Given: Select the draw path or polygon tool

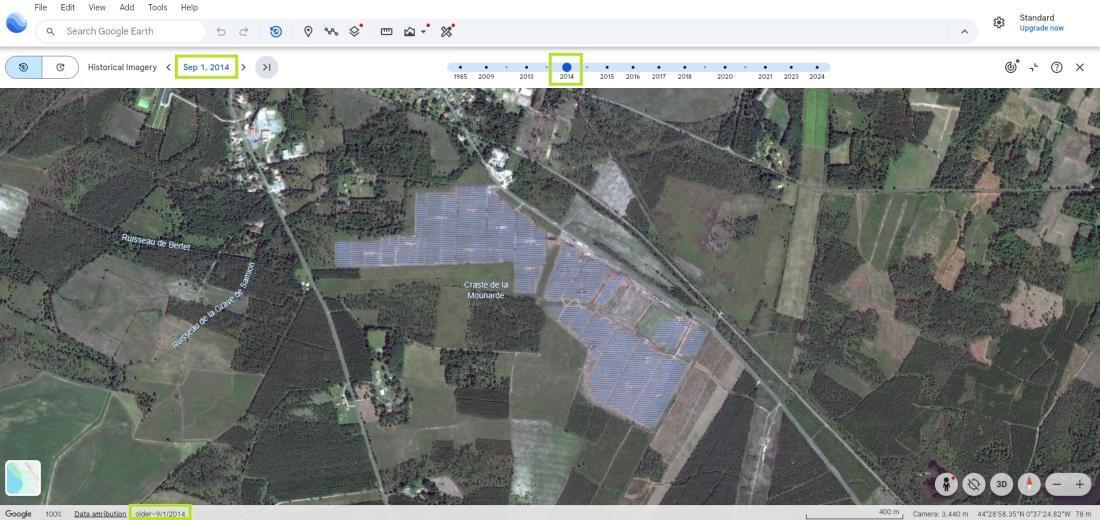Looking at the screenshot, I should 331,32.
